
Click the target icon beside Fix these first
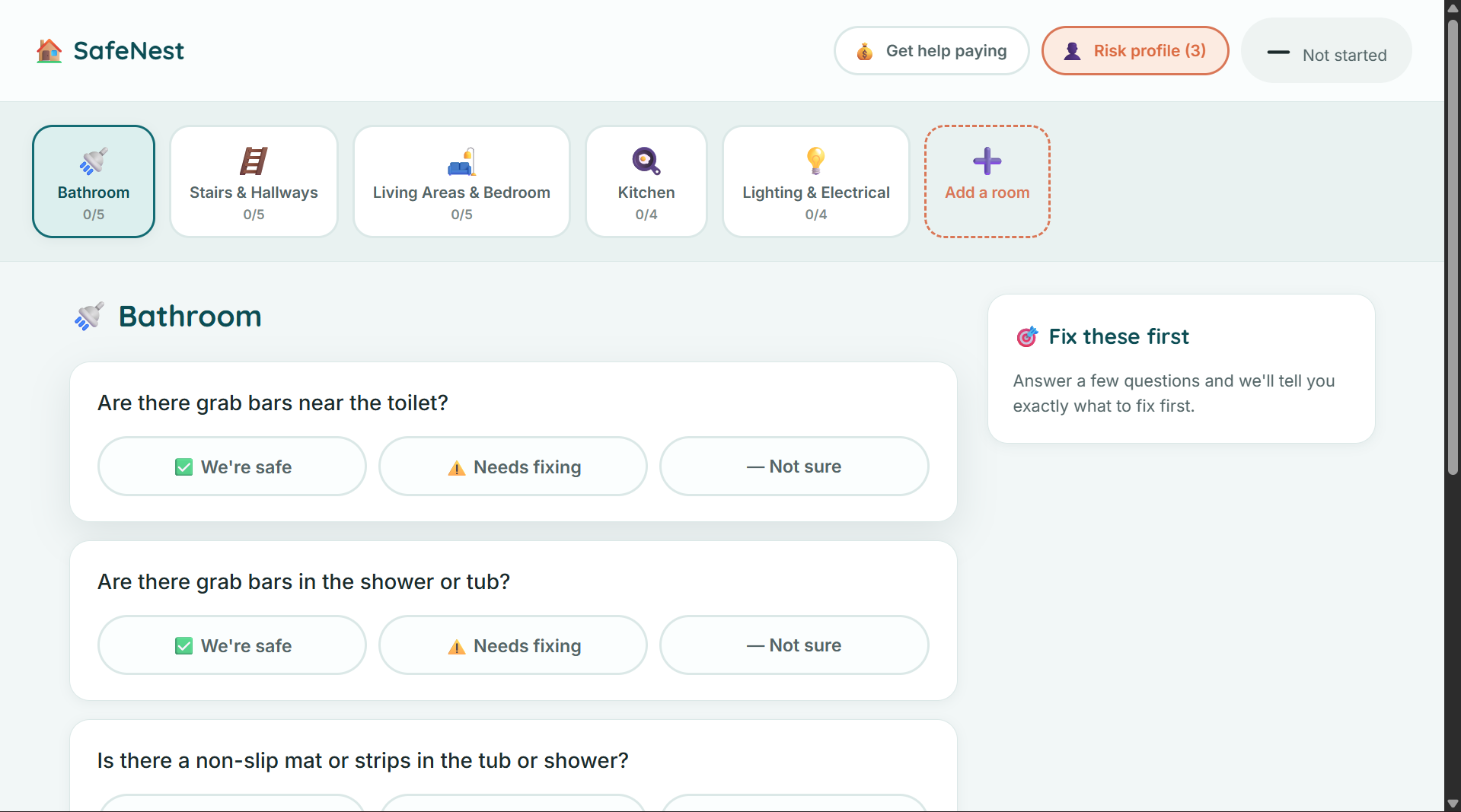pyautogui.click(x=1027, y=336)
